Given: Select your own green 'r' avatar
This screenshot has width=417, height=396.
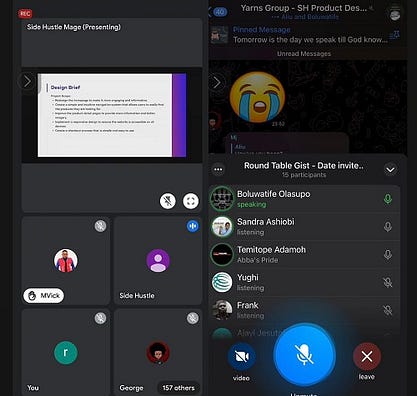Looking at the screenshot, I should [x=66, y=352].
